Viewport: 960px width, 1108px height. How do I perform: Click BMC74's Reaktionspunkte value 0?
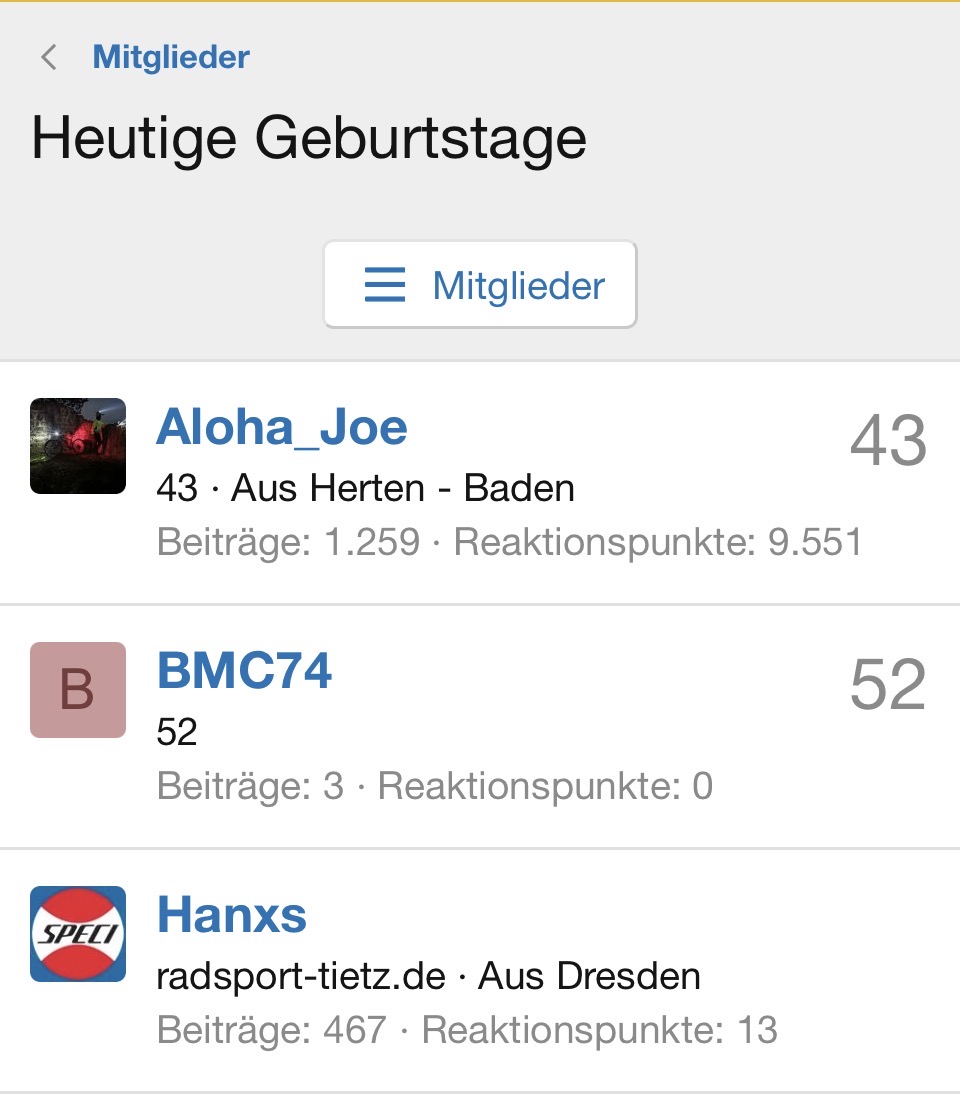pos(702,786)
